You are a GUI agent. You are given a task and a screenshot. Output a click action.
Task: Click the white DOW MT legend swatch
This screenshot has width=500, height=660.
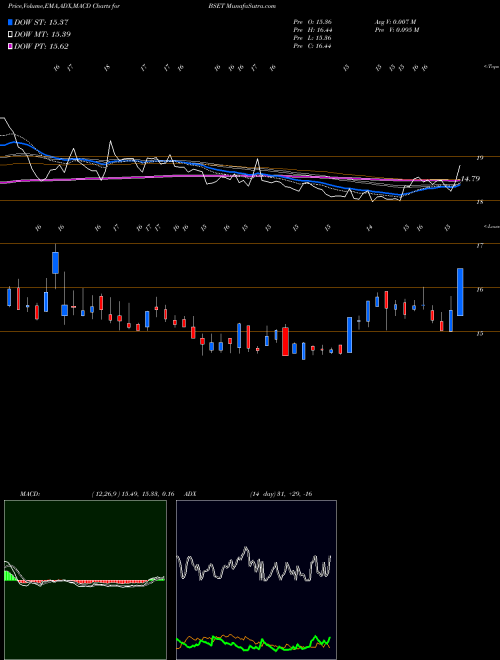(10, 35)
